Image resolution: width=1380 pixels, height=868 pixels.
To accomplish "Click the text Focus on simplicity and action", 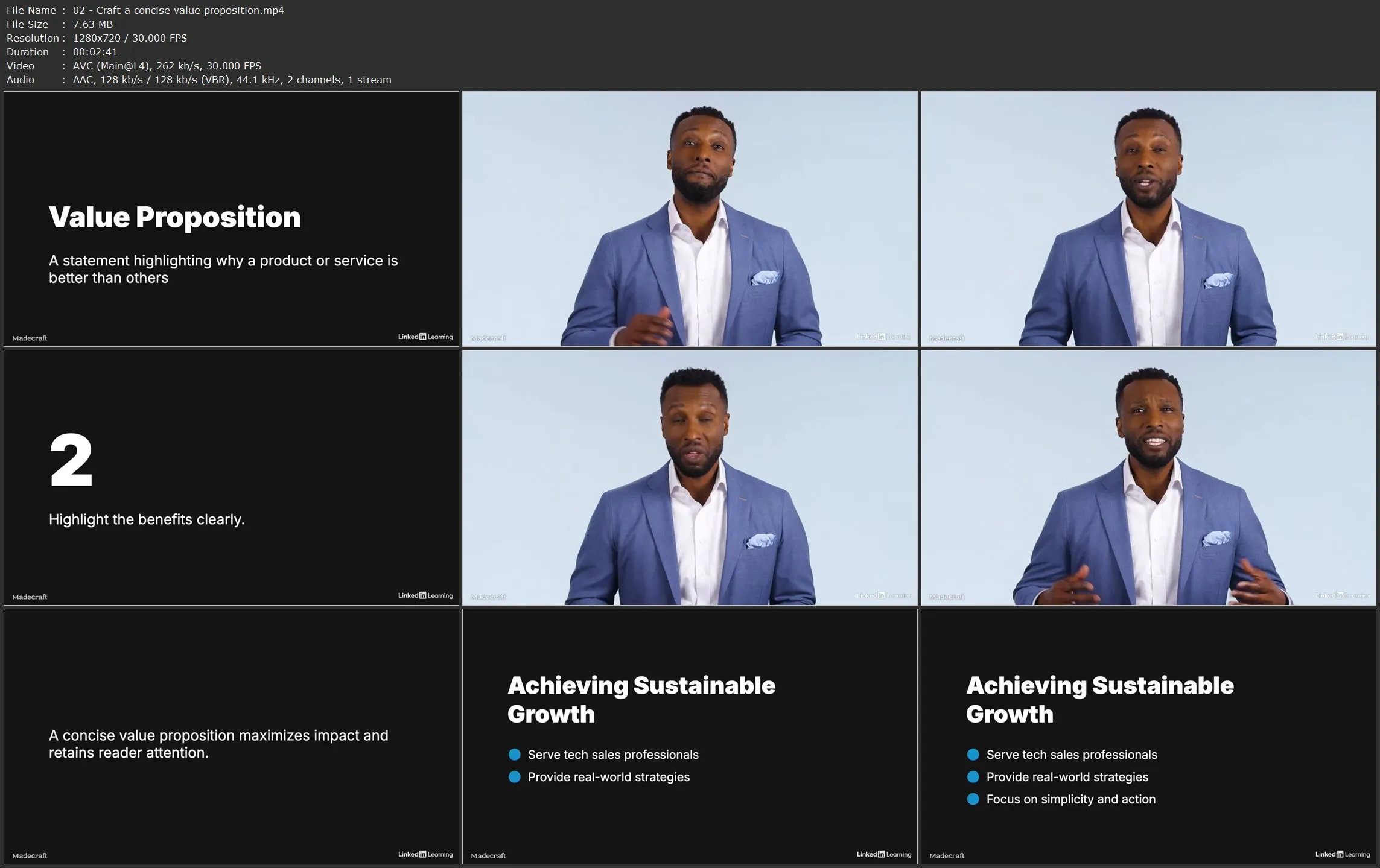I will coord(1070,799).
